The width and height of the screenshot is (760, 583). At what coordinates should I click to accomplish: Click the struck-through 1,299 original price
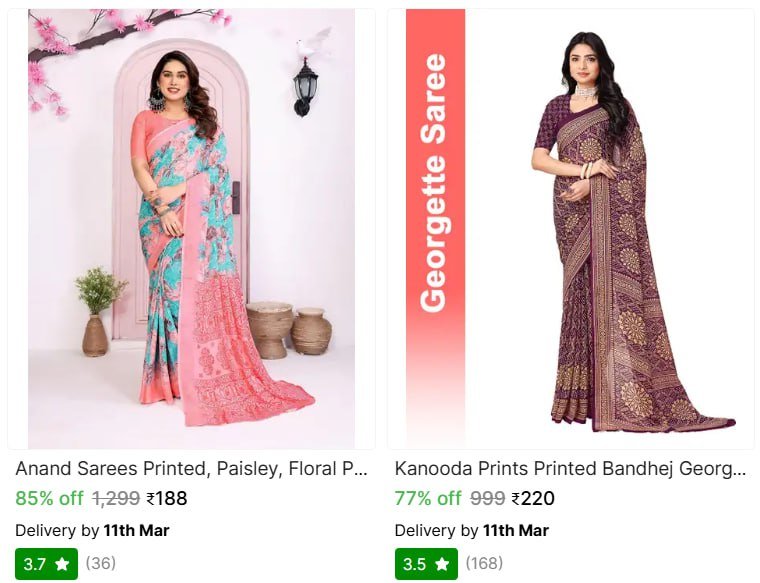(x=116, y=498)
